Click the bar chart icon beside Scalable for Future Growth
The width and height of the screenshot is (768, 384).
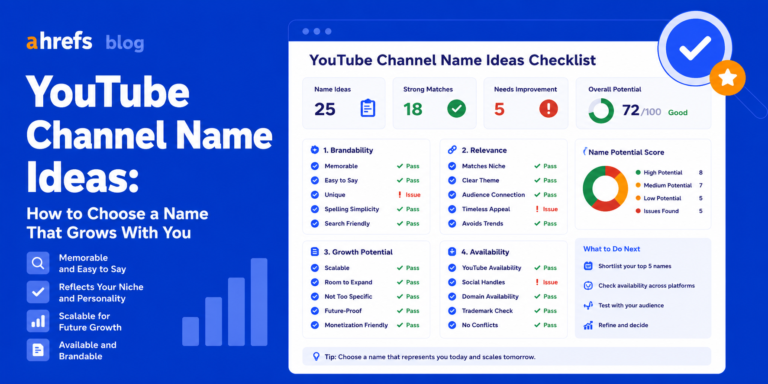(38, 321)
